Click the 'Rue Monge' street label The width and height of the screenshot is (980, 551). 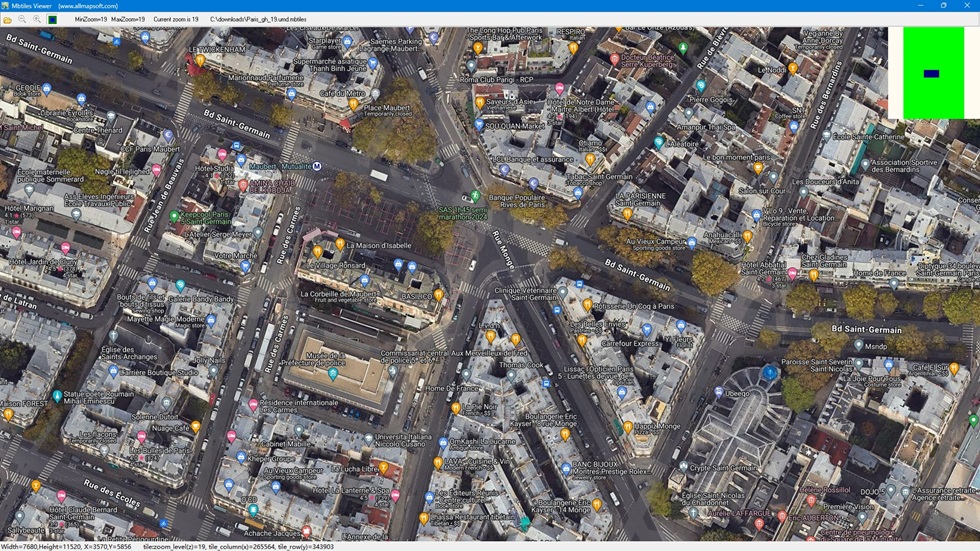click(x=504, y=251)
